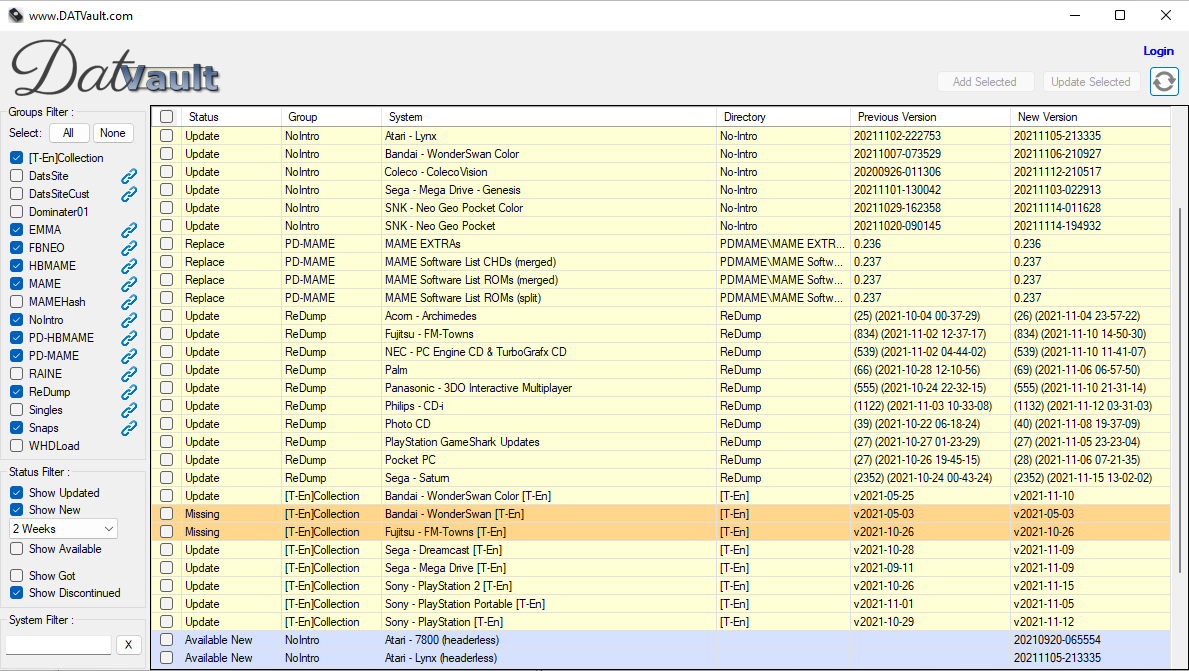Sort table by Directory column header
The width and height of the screenshot is (1189, 671).
point(783,117)
